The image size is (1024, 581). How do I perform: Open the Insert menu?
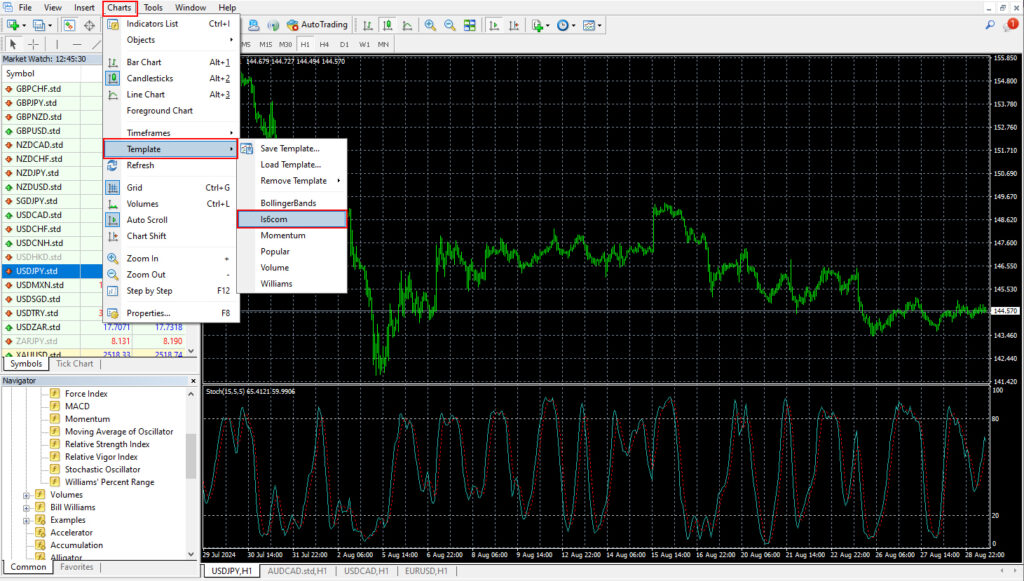(x=84, y=8)
